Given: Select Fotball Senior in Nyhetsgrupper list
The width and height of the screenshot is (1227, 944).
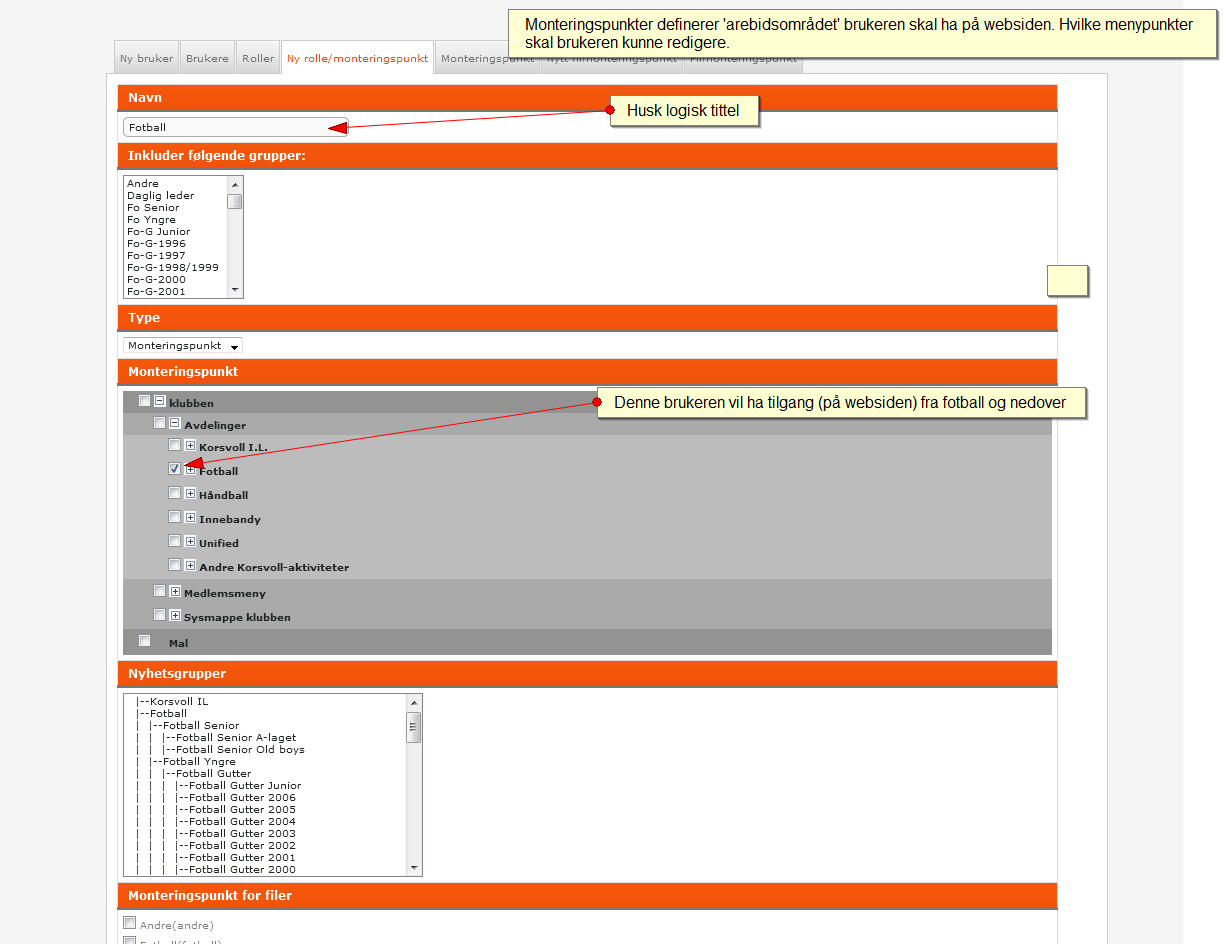Looking at the screenshot, I should [x=188, y=726].
